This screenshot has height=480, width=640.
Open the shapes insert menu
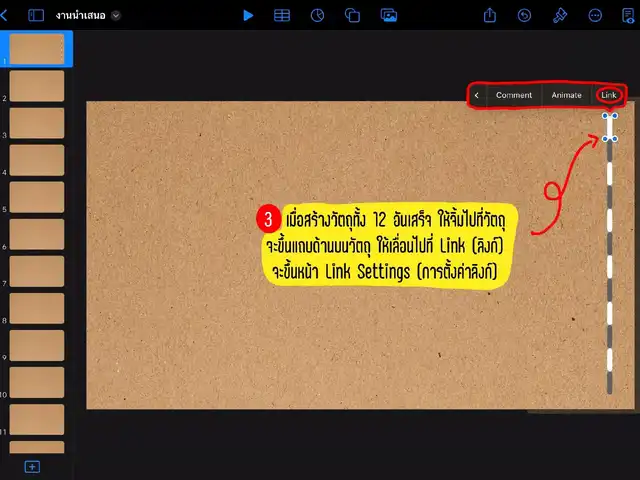[x=352, y=15]
